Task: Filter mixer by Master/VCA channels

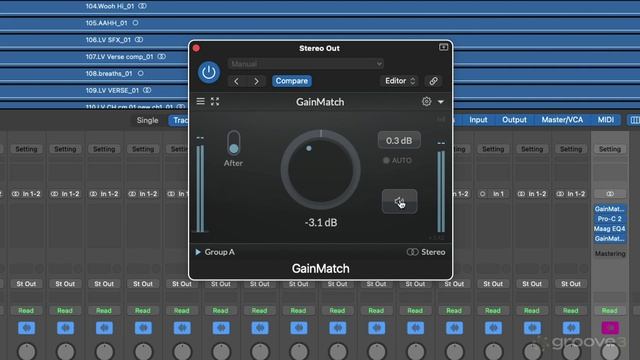Action: pyautogui.click(x=562, y=120)
